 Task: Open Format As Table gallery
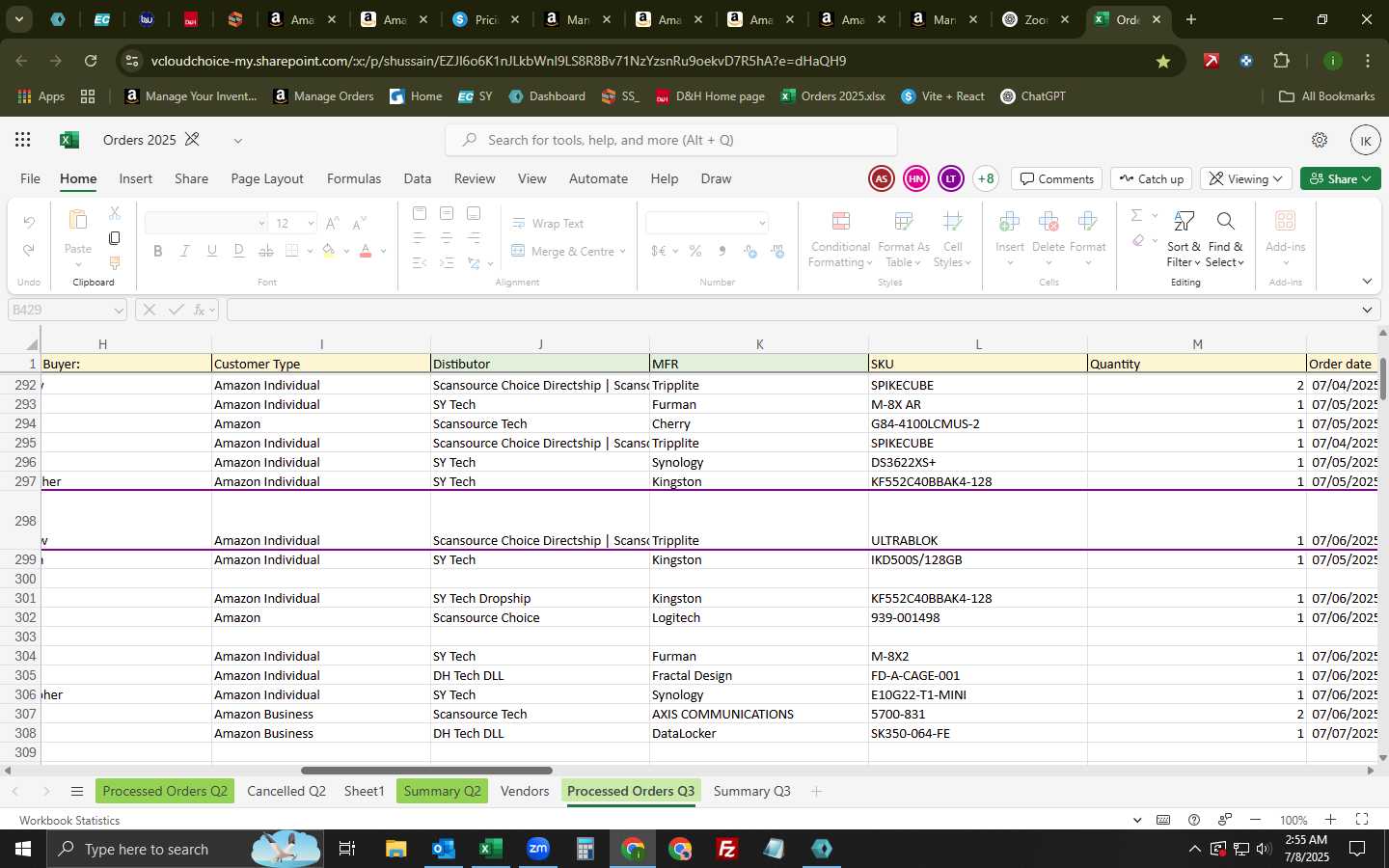(x=904, y=239)
